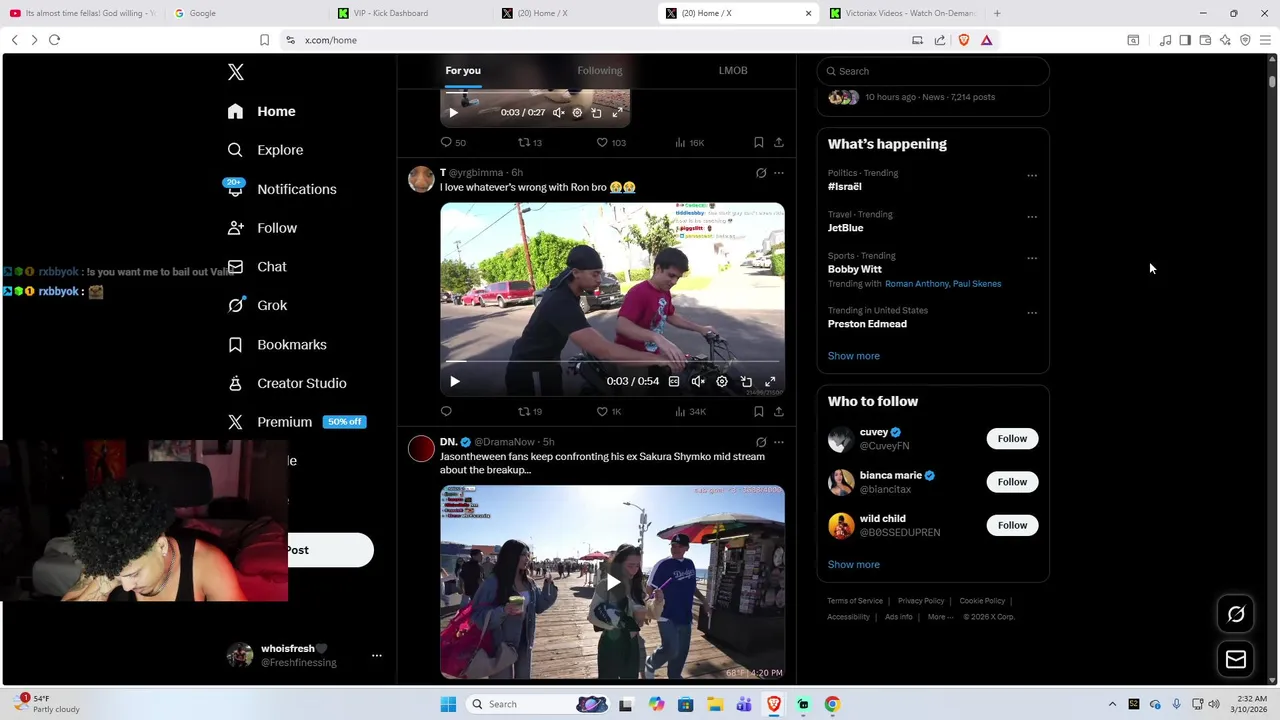Enter fullscreen on the Ron bro video
The image size is (1280, 720).
770,381
